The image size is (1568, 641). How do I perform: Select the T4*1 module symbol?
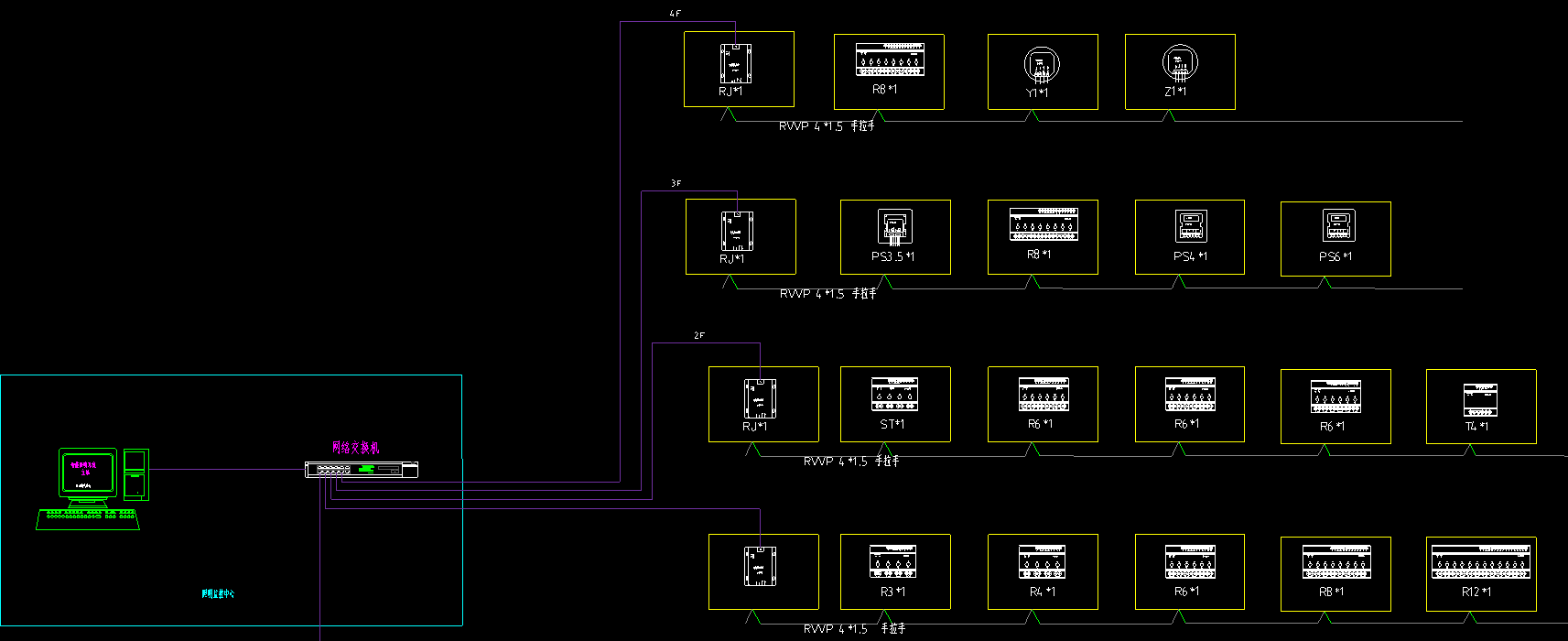tap(1479, 400)
